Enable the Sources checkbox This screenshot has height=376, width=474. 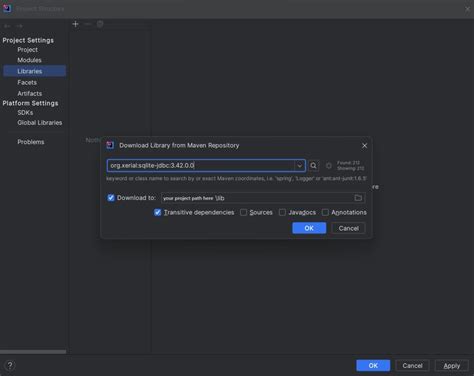(244, 212)
